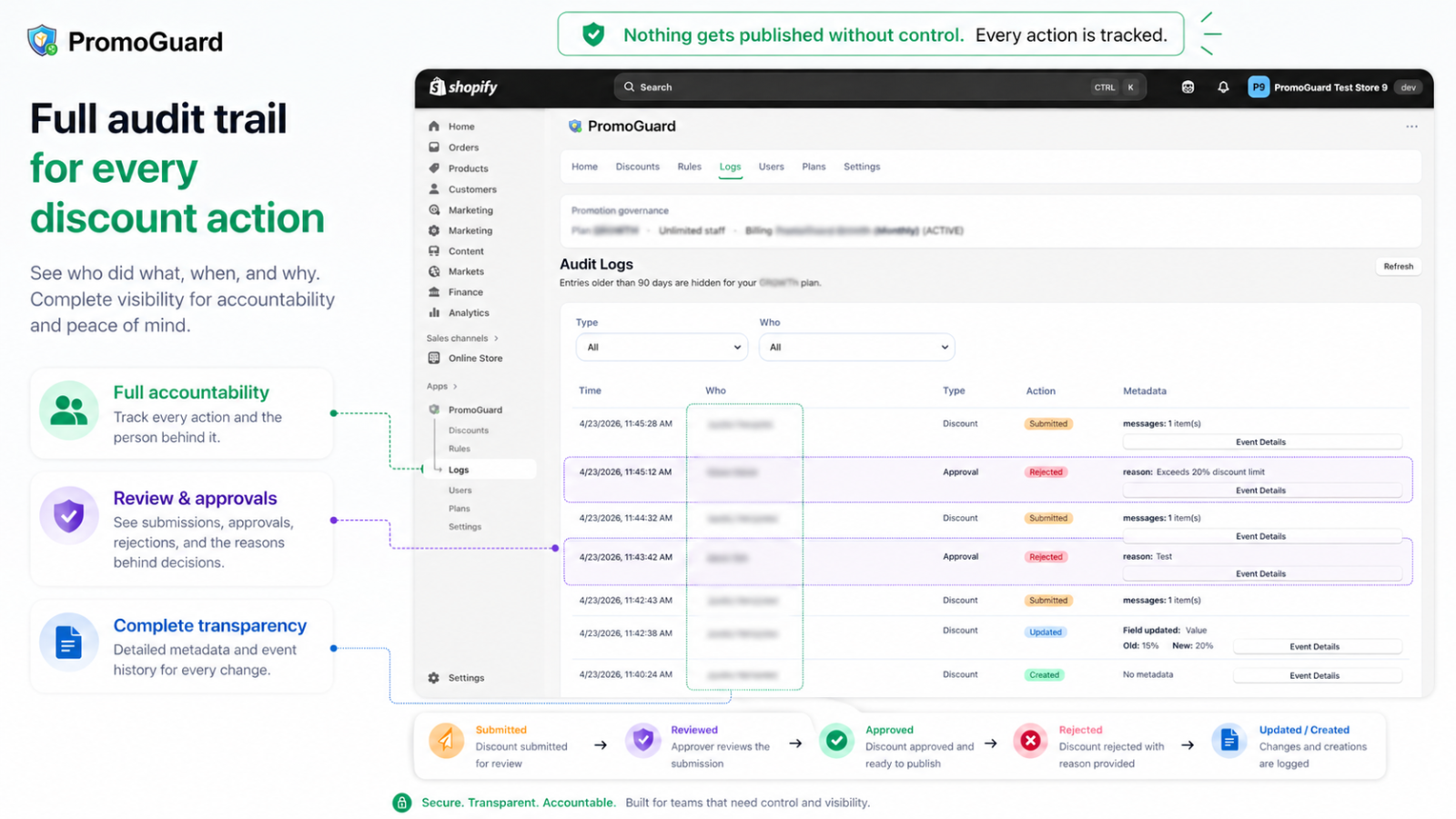This screenshot has width=1456, height=819.
Task: Click the Action column header
Action: [x=1041, y=391]
